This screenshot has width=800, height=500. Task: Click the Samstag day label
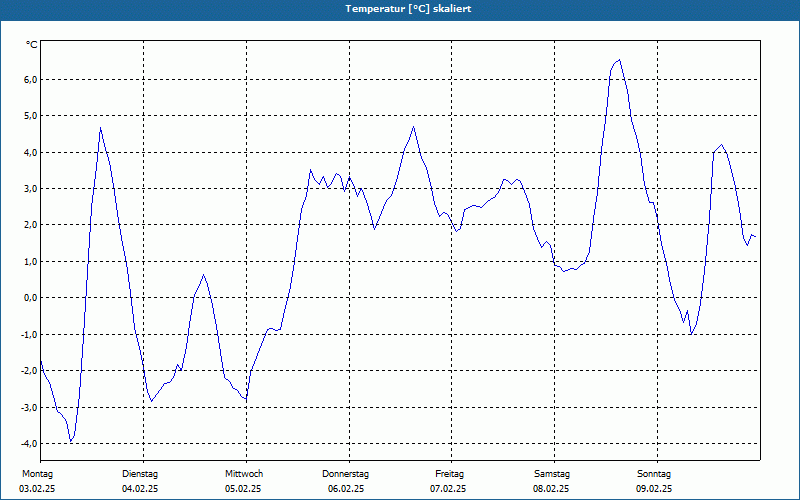click(552, 474)
